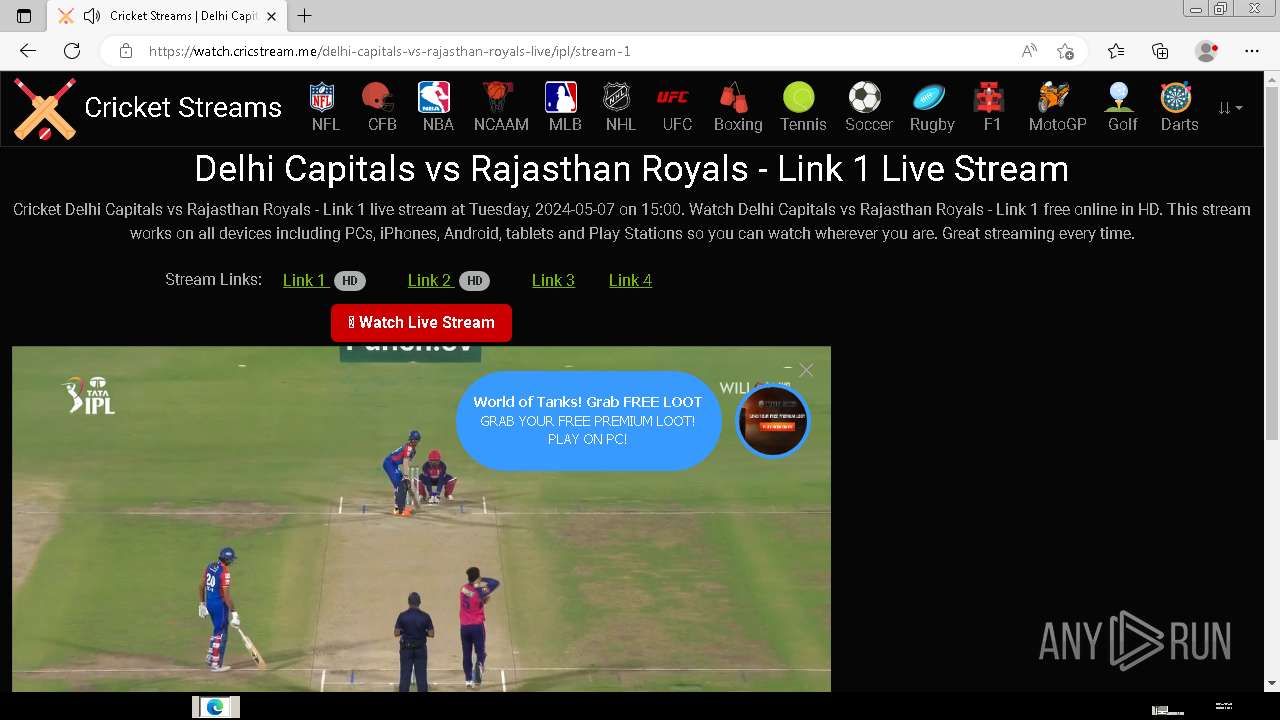The width and height of the screenshot is (1280, 720).
Task: Open F1 racing streams
Action: pos(991,107)
